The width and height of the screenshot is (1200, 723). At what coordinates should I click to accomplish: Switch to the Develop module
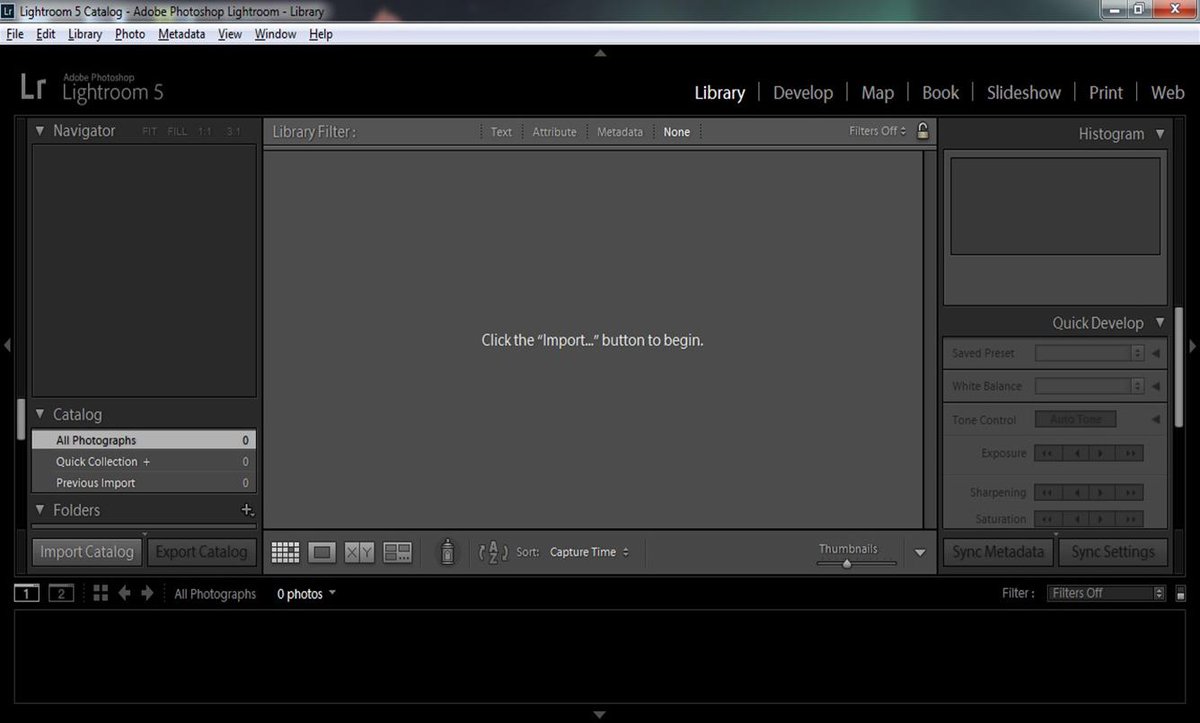click(x=803, y=93)
